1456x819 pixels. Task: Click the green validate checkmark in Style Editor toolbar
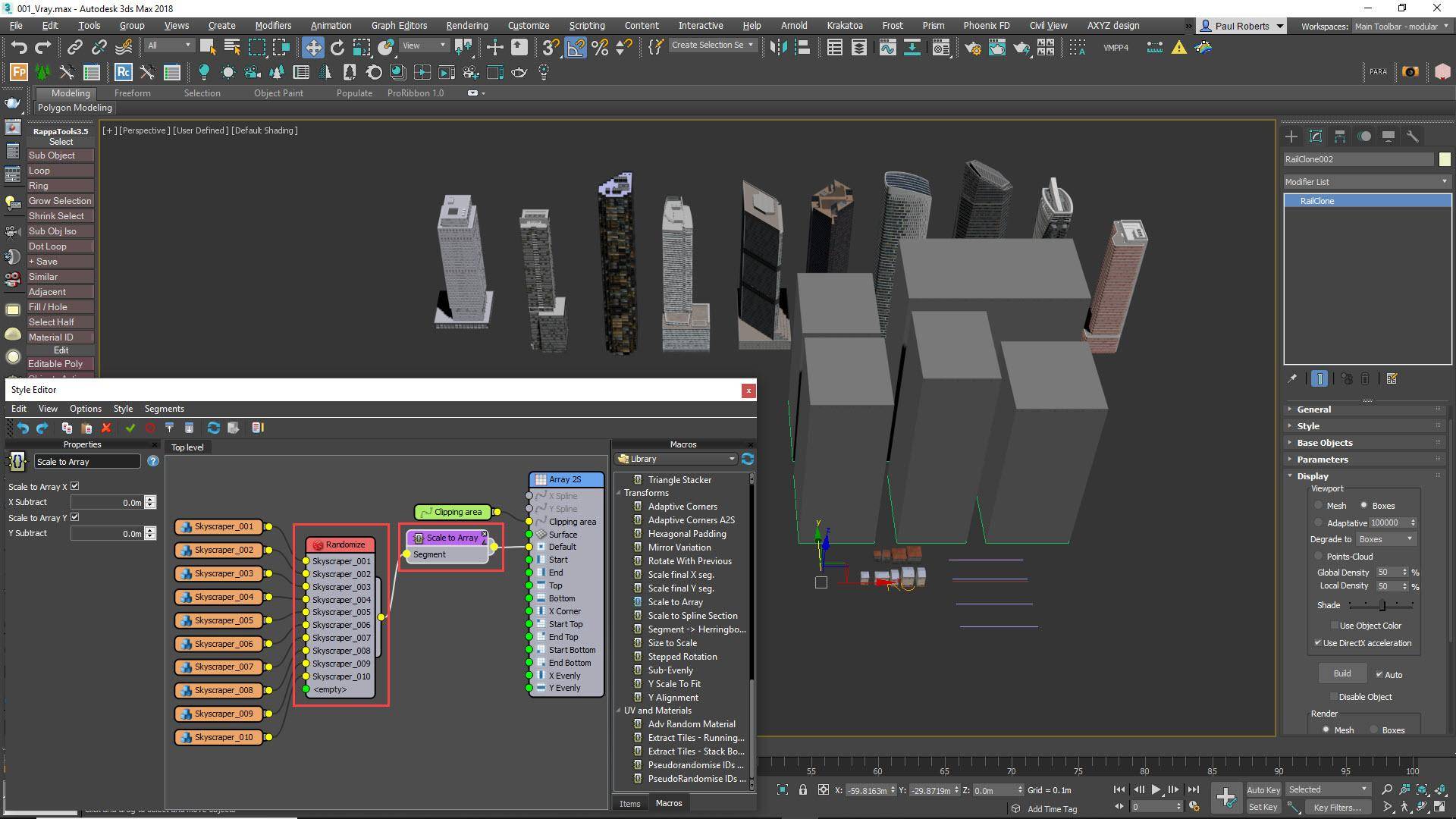[130, 428]
